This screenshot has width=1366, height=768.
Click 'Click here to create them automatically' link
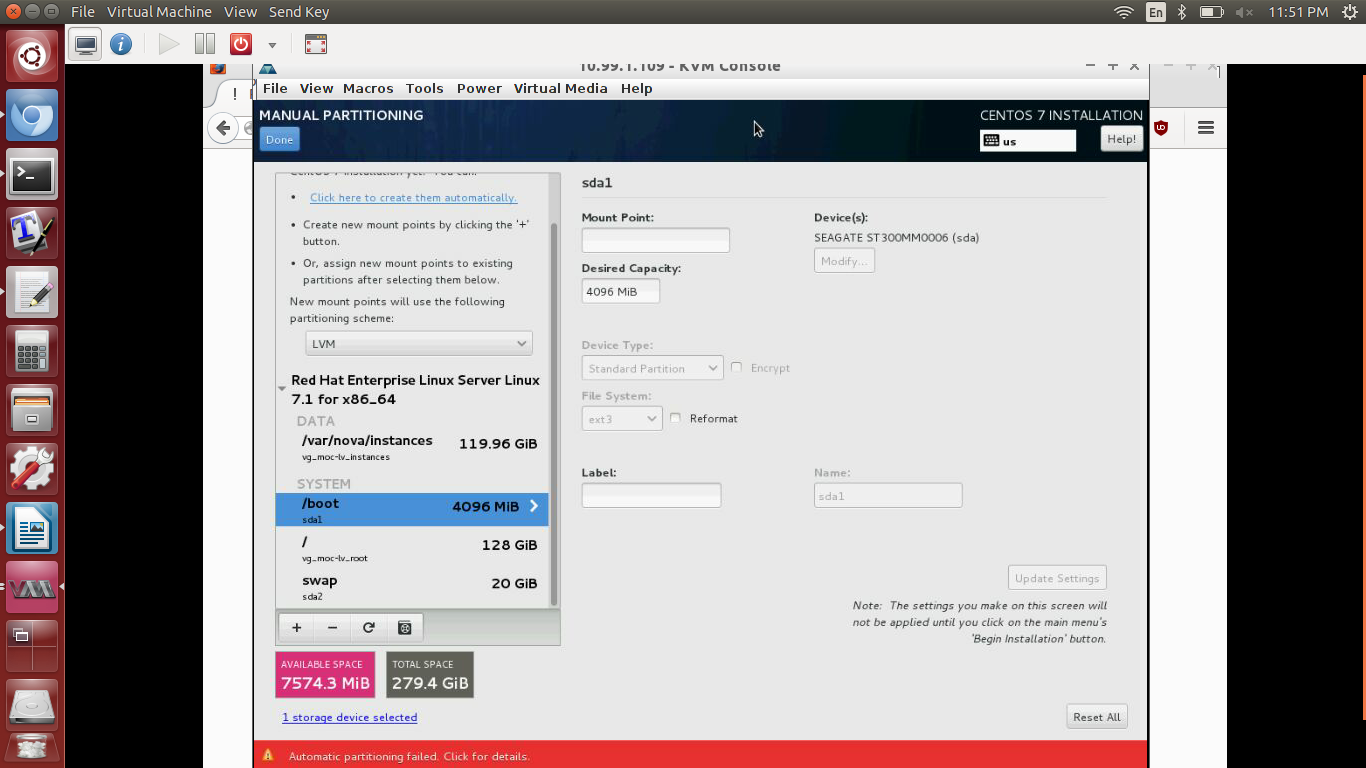click(x=413, y=198)
